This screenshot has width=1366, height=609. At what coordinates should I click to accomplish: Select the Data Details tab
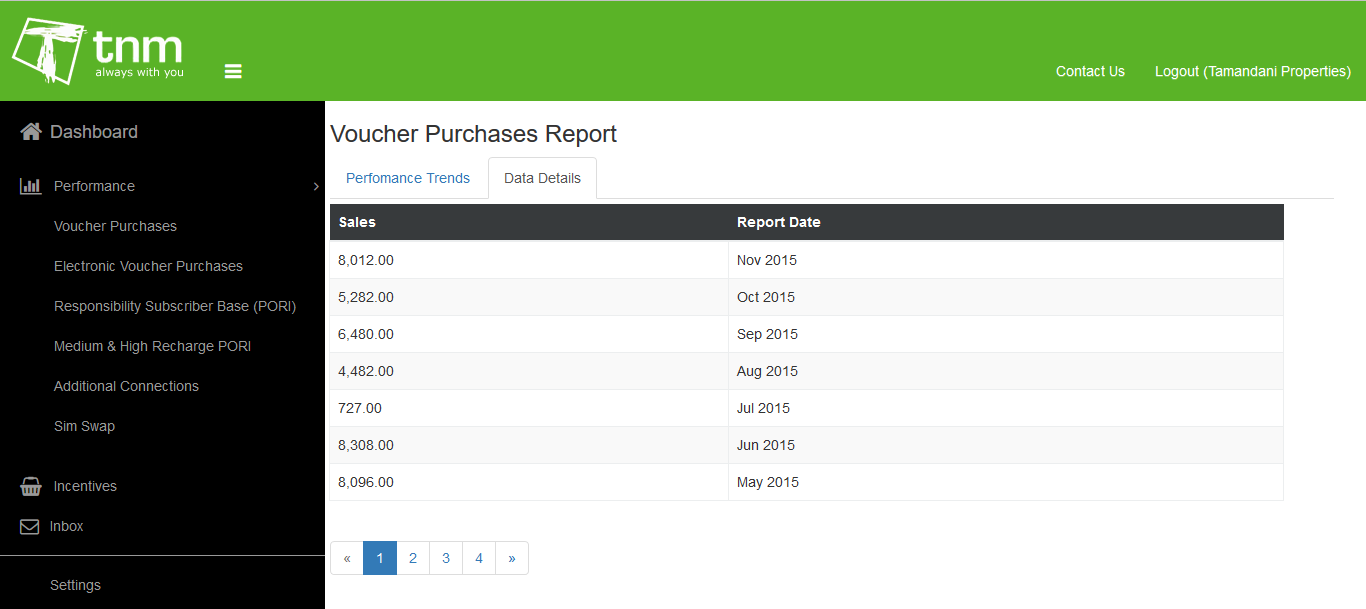tap(542, 178)
